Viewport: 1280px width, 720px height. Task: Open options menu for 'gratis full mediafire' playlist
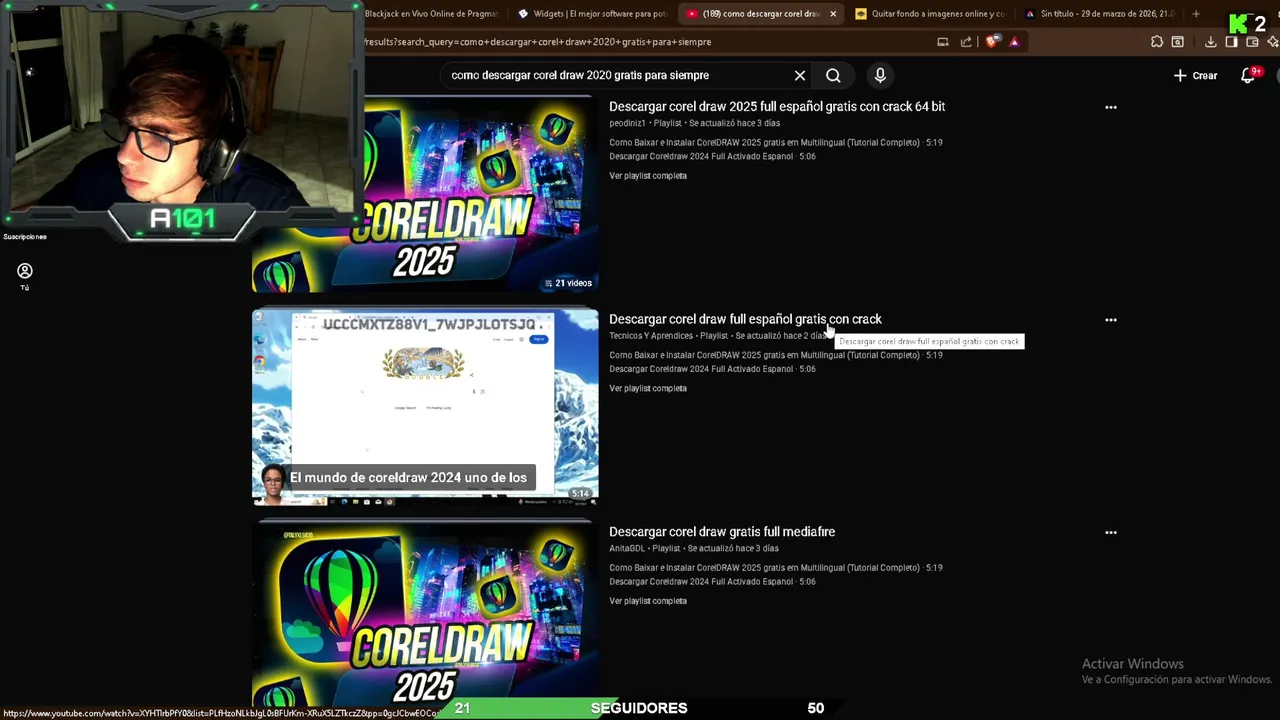click(x=1110, y=533)
